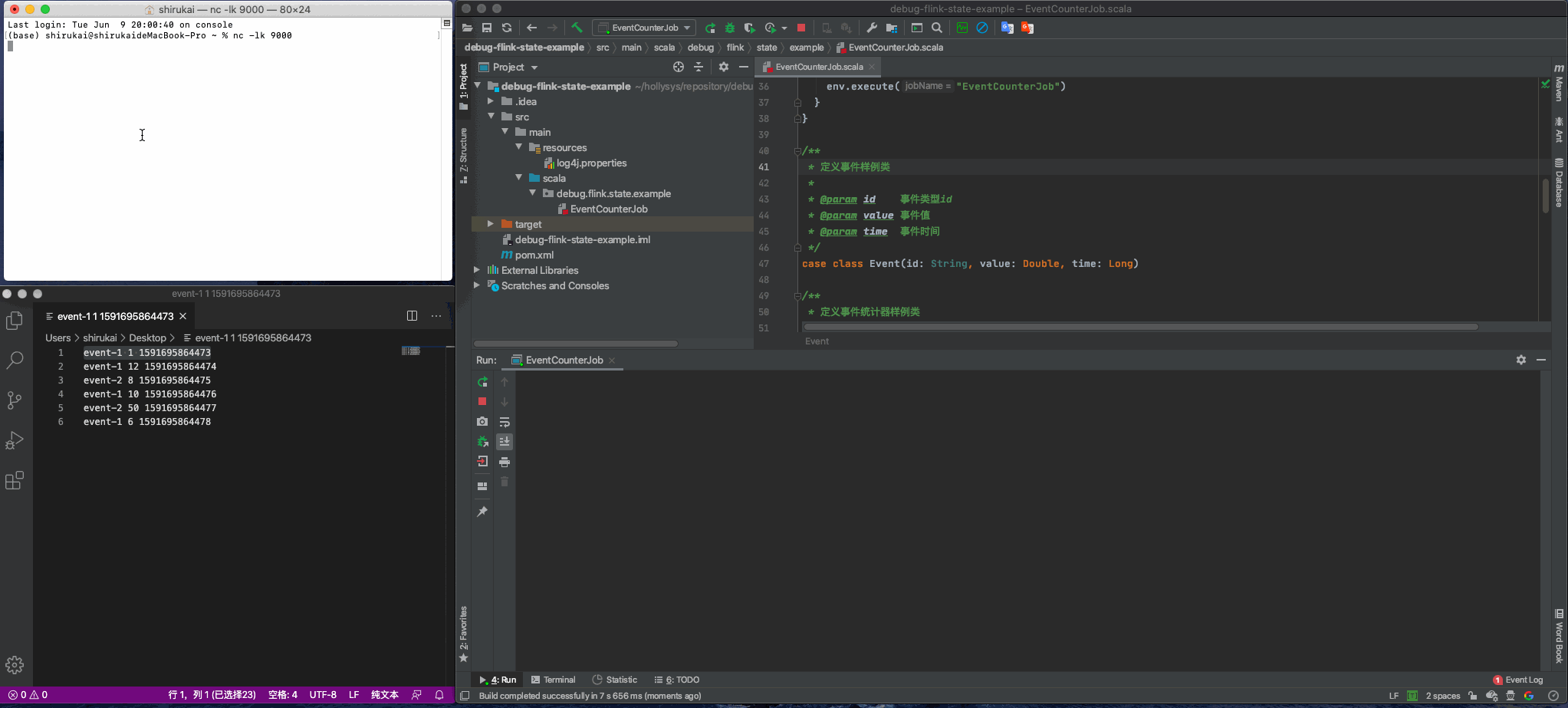Open 6: TODO tool window tab

pyautogui.click(x=676, y=680)
